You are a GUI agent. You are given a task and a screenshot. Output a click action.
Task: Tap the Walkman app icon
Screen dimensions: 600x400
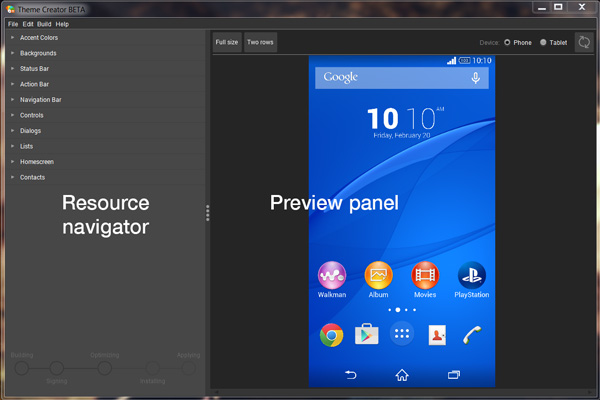[x=331, y=274]
